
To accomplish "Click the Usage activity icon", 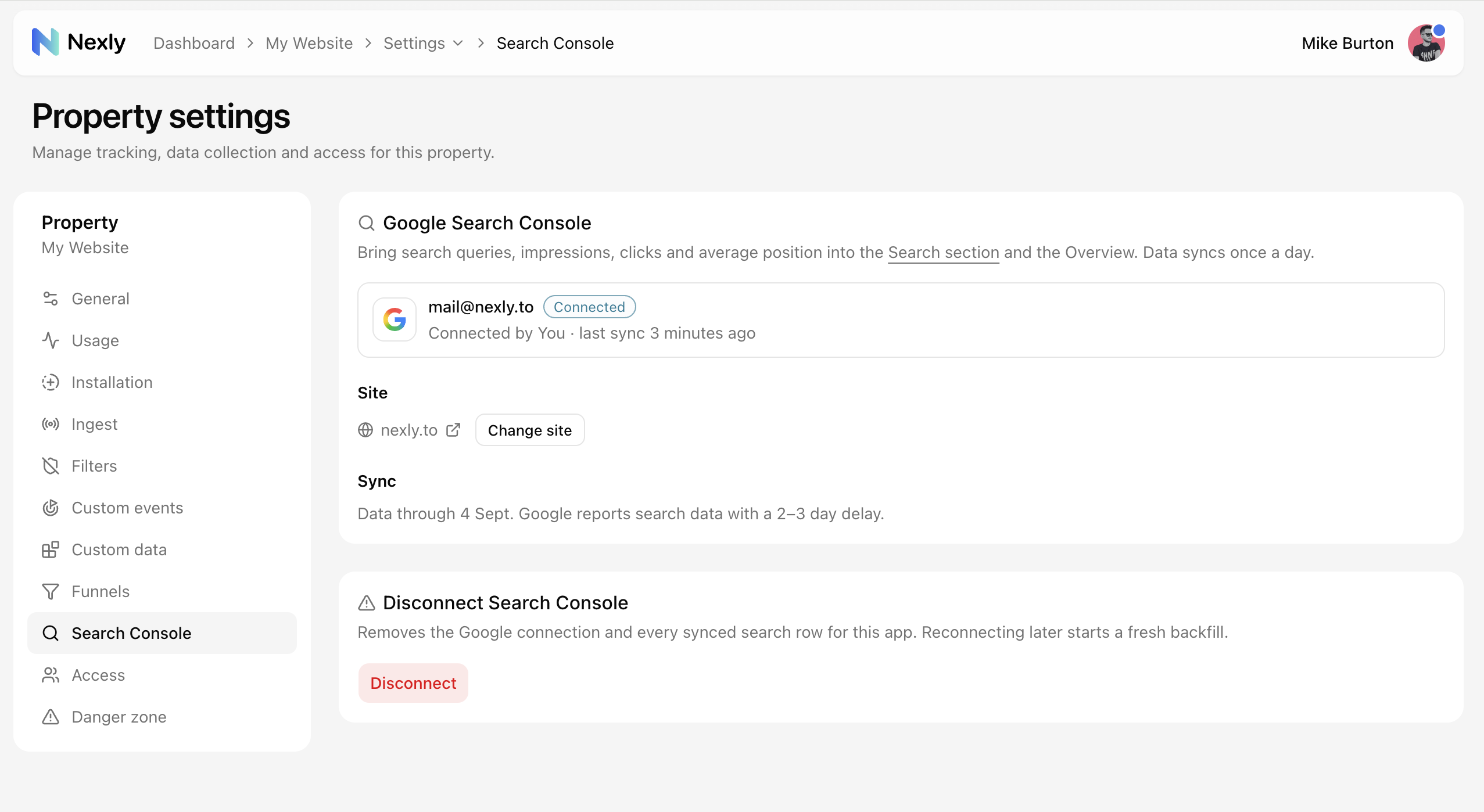I will pyautogui.click(x=51, y=340).
